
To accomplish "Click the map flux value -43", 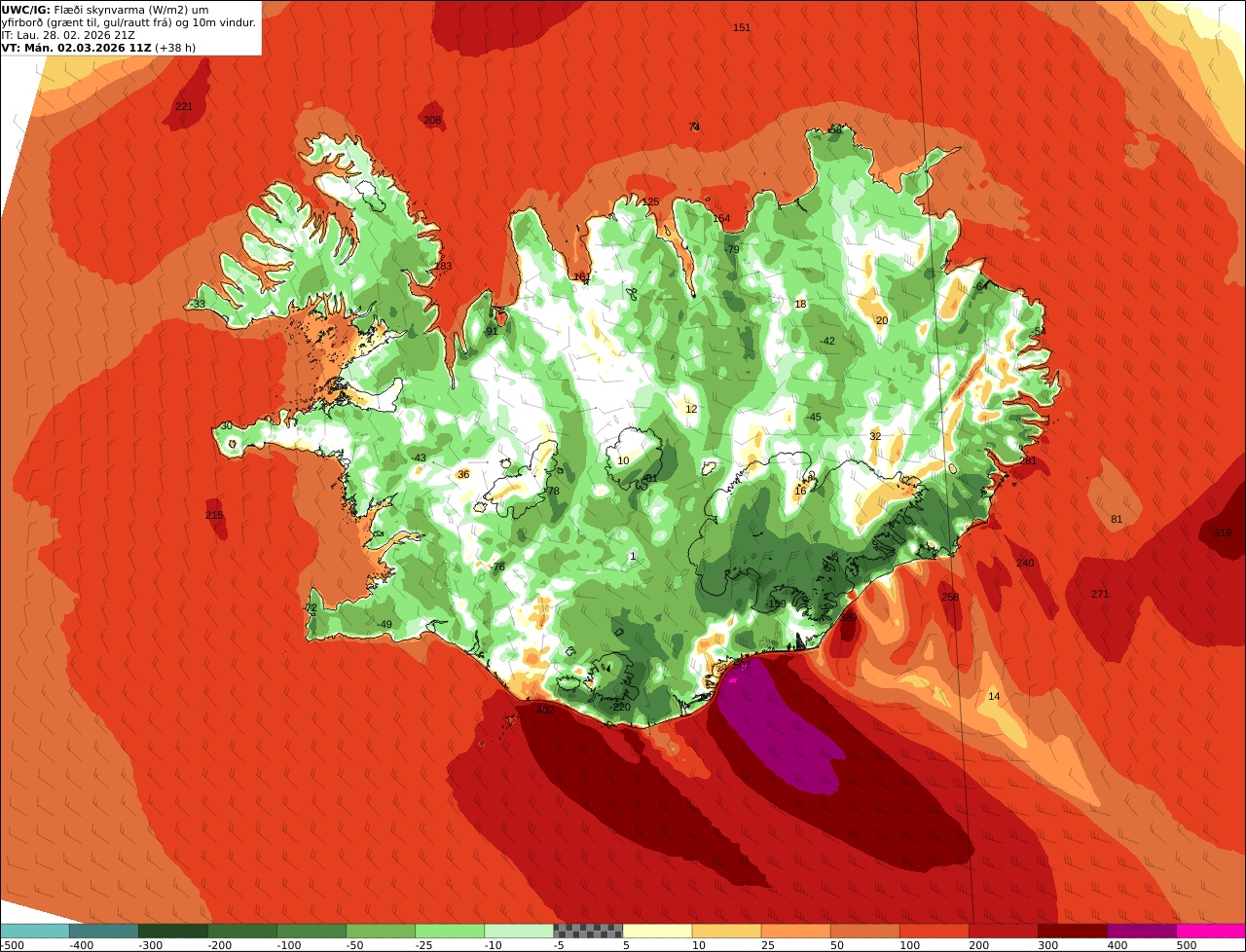I will pos(419,458).
